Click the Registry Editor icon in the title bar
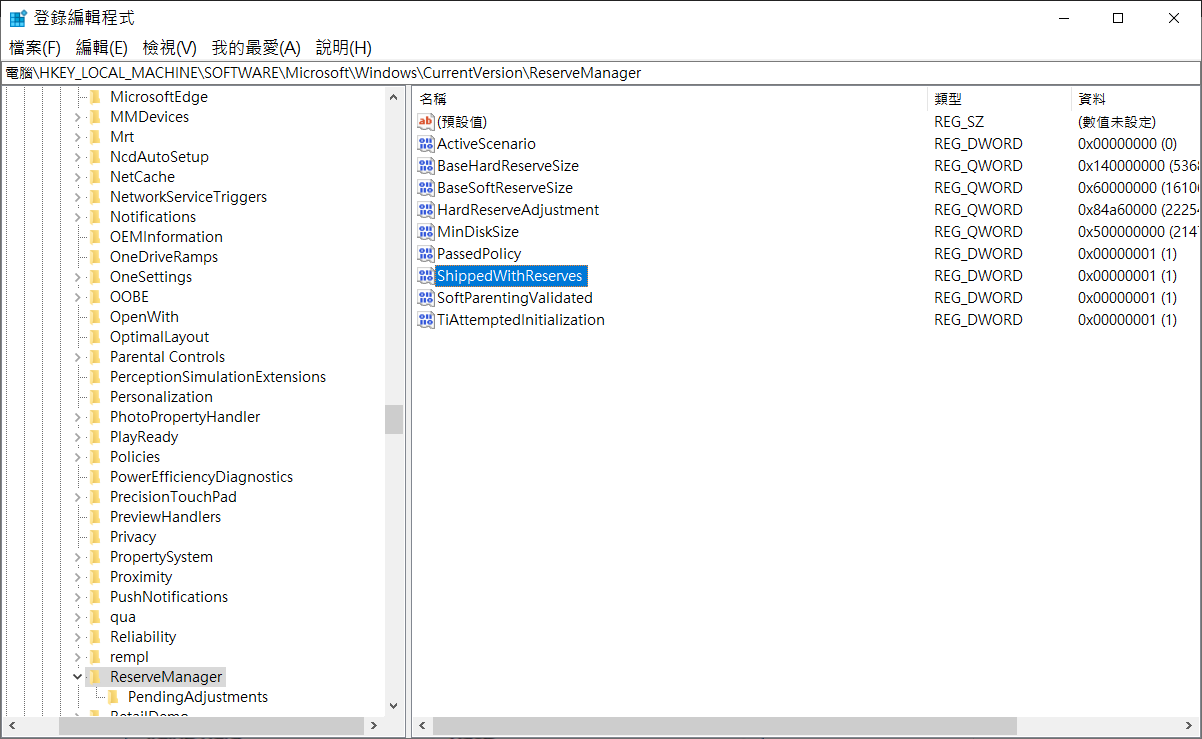Screen dimensions: 1202x739 click(x=18, y=18)
